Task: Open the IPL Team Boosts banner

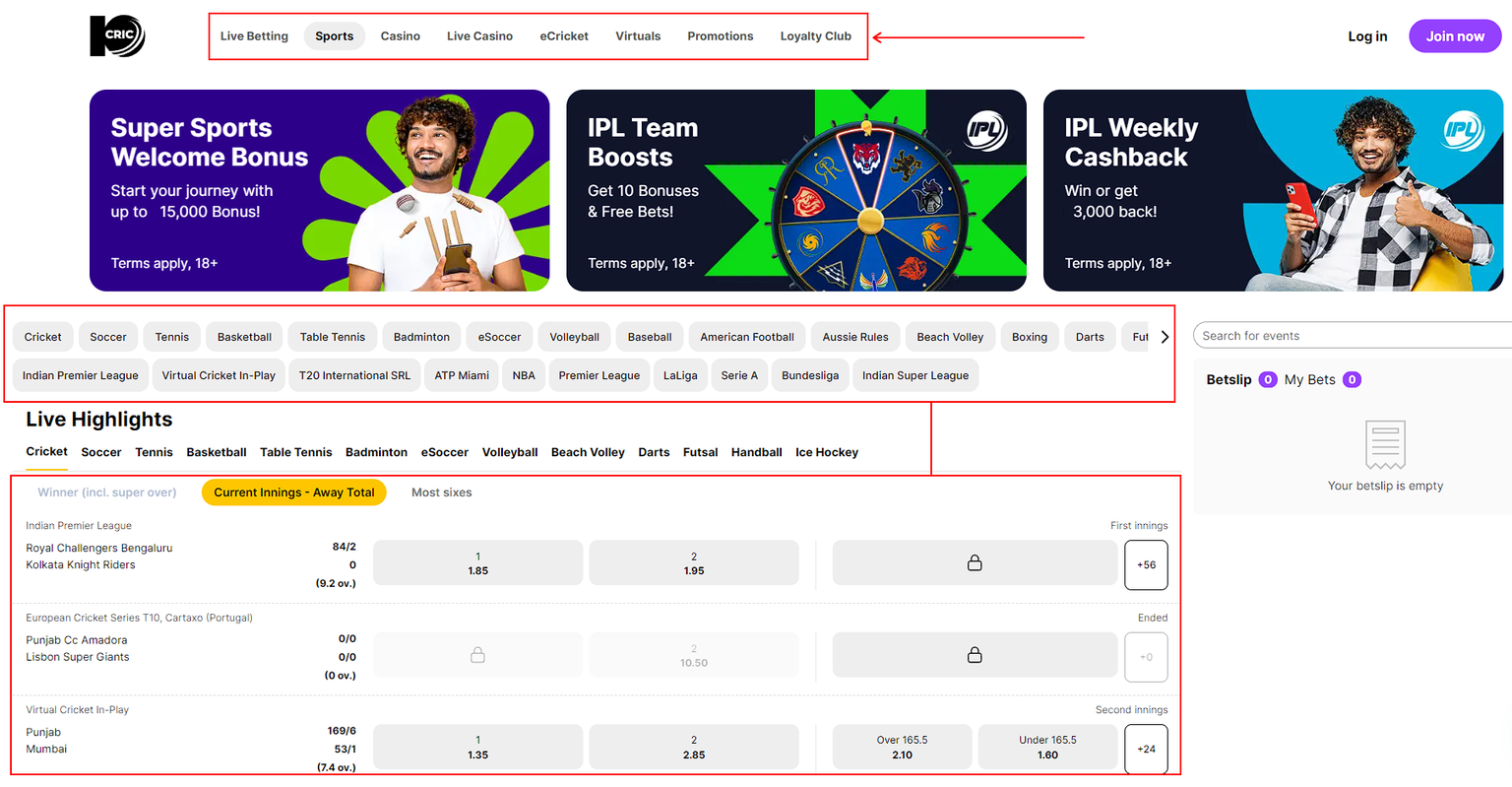Action: point(795,190)
